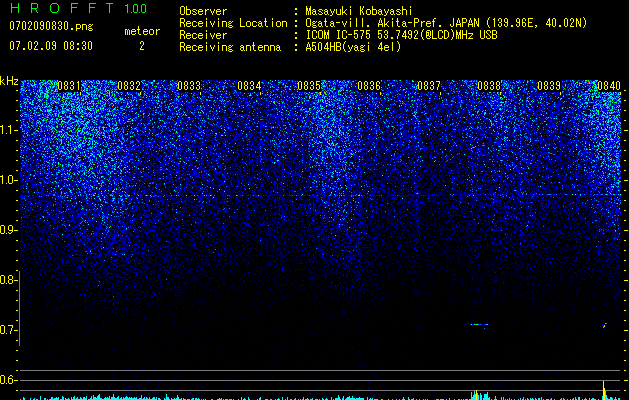629x400 pixels.
Task: Select the filename 0702090830.png
Action: (51, 27)
